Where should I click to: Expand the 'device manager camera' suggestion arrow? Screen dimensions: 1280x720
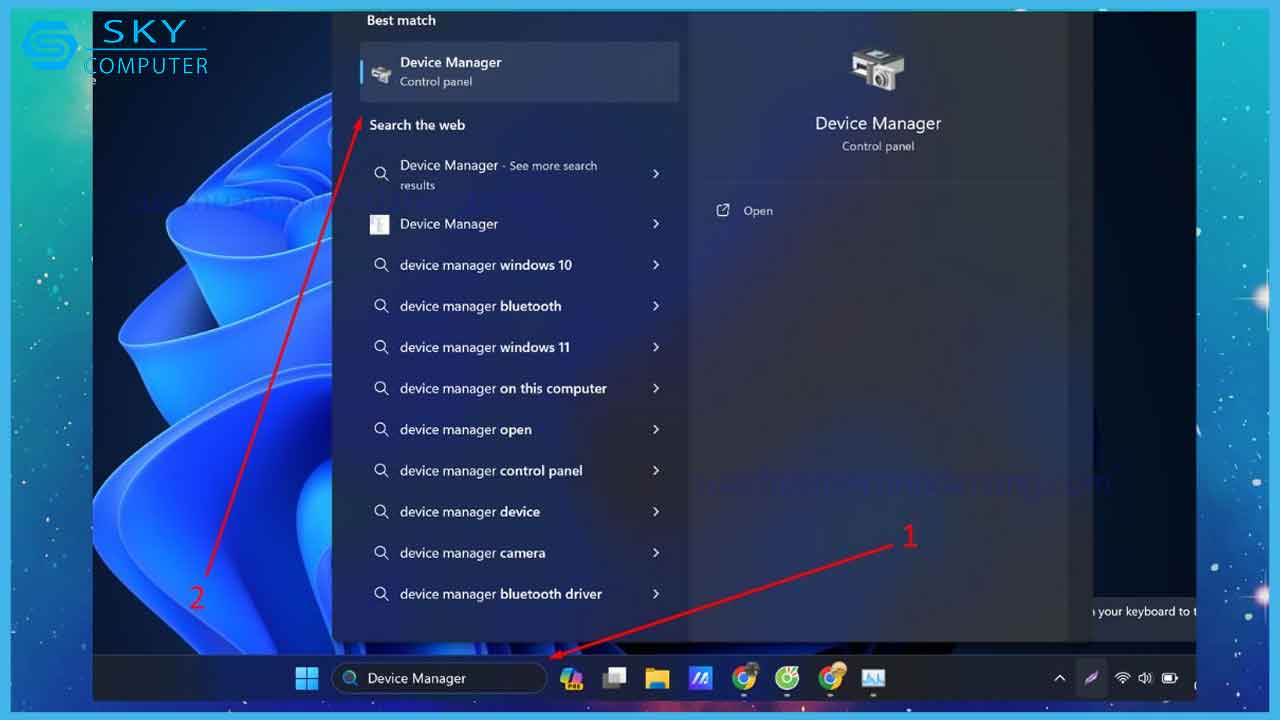pos(656,553)
